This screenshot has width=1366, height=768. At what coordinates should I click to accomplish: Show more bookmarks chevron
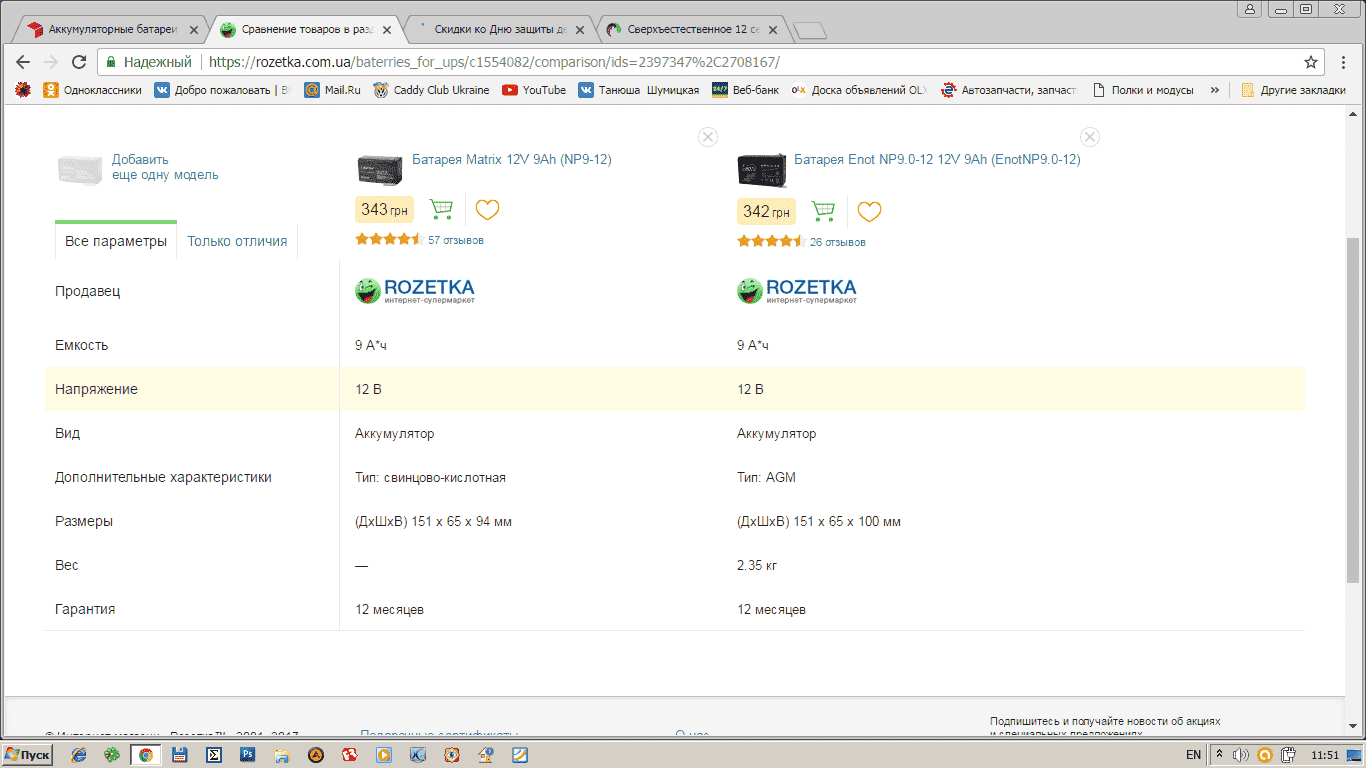(x=1215, y=90)
